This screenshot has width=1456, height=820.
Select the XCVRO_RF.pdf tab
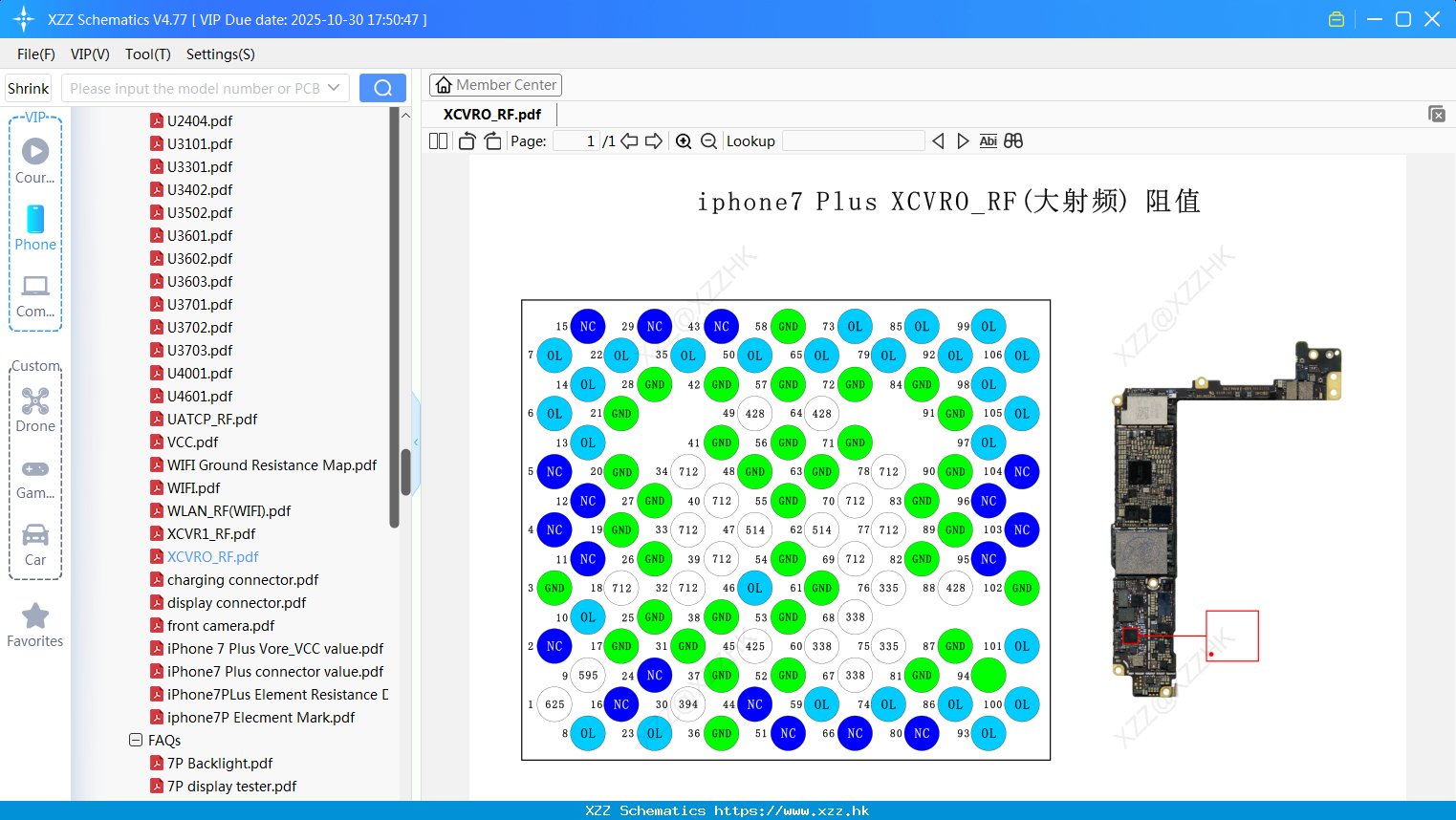pos(492,114)
